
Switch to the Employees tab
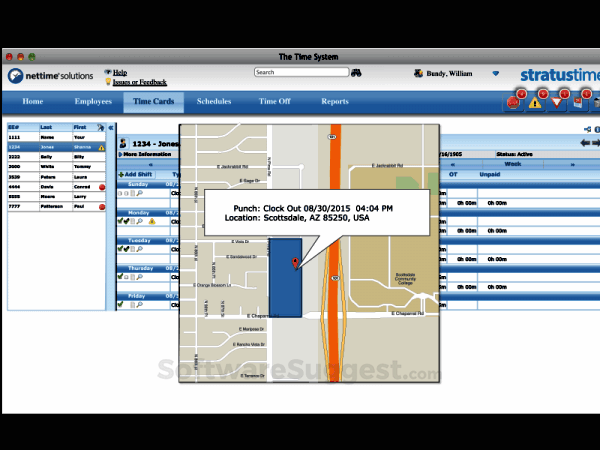[x=93, y=102]
